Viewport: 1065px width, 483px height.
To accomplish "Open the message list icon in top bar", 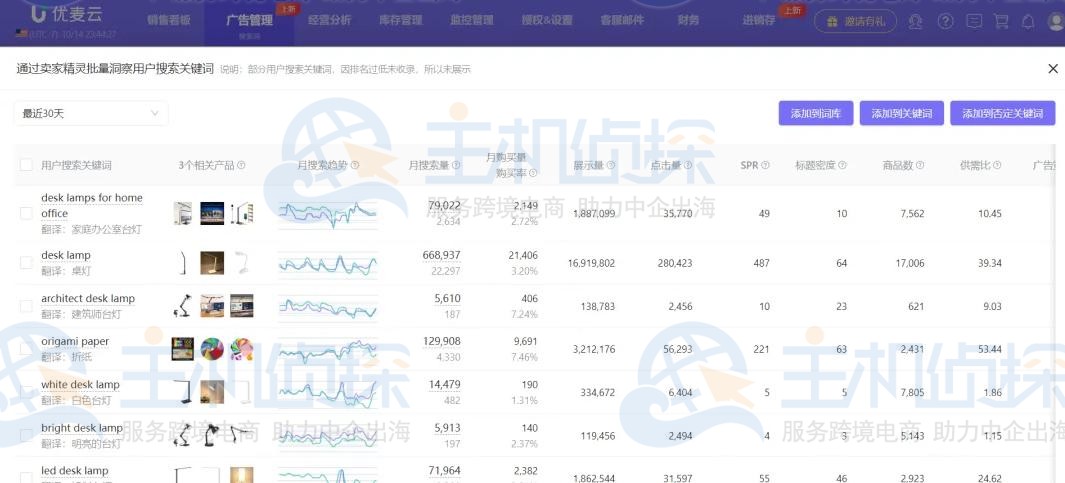I will click(974, 22).
